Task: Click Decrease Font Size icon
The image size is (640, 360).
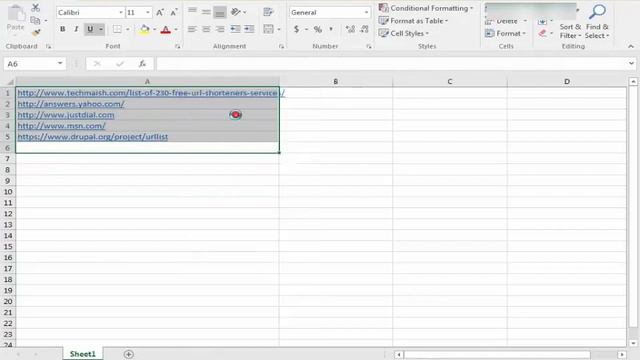Action: [174, 13]
